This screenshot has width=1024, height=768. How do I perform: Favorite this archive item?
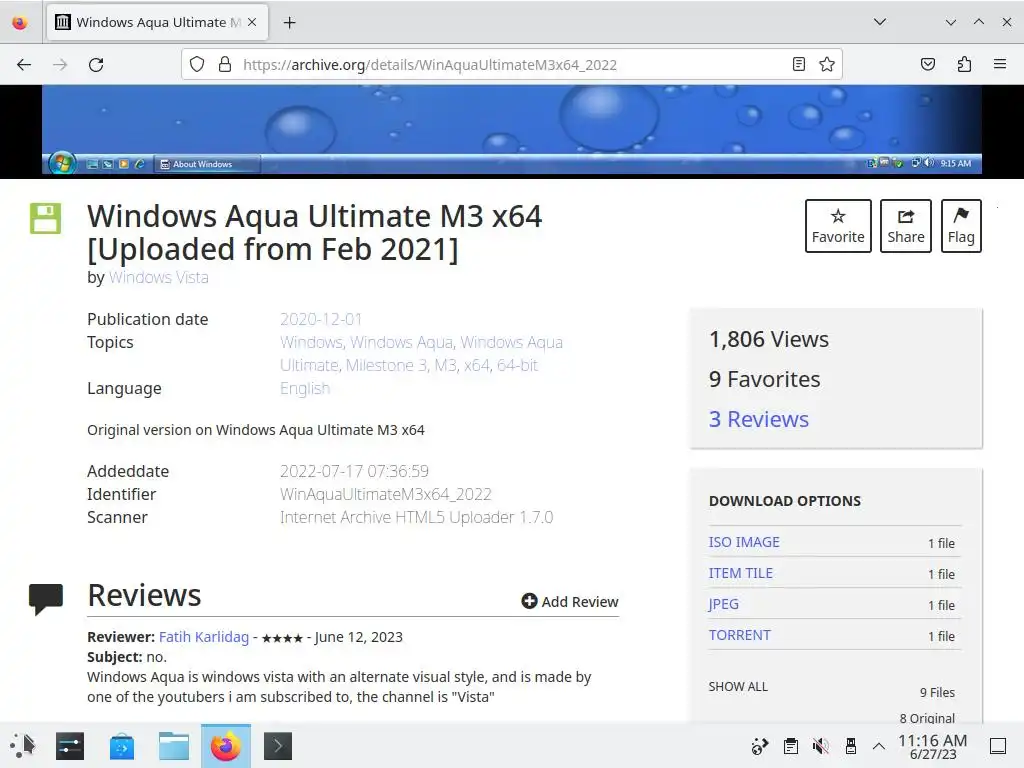838,226
